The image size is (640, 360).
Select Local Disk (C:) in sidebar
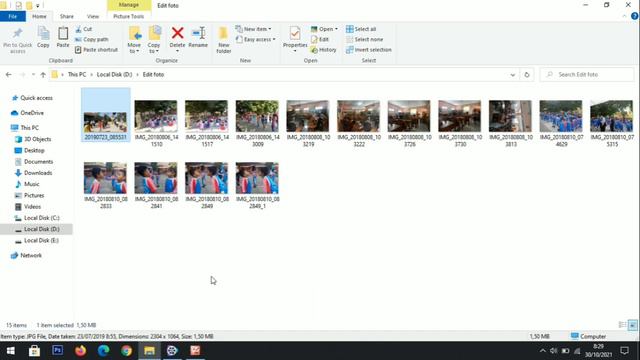(37, 218)
